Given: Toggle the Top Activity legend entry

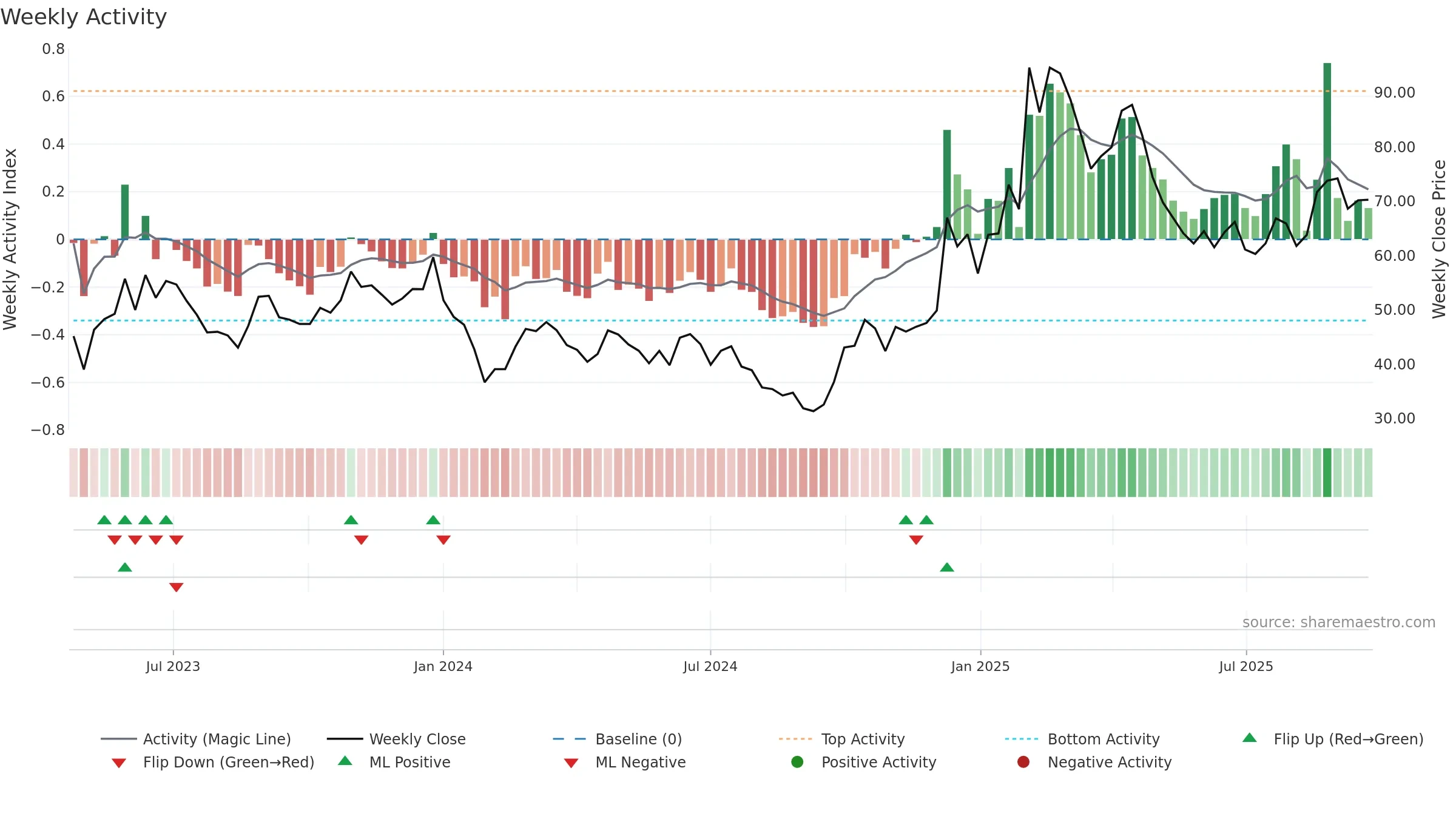Looking at the screenshot, I should (842, 739).
